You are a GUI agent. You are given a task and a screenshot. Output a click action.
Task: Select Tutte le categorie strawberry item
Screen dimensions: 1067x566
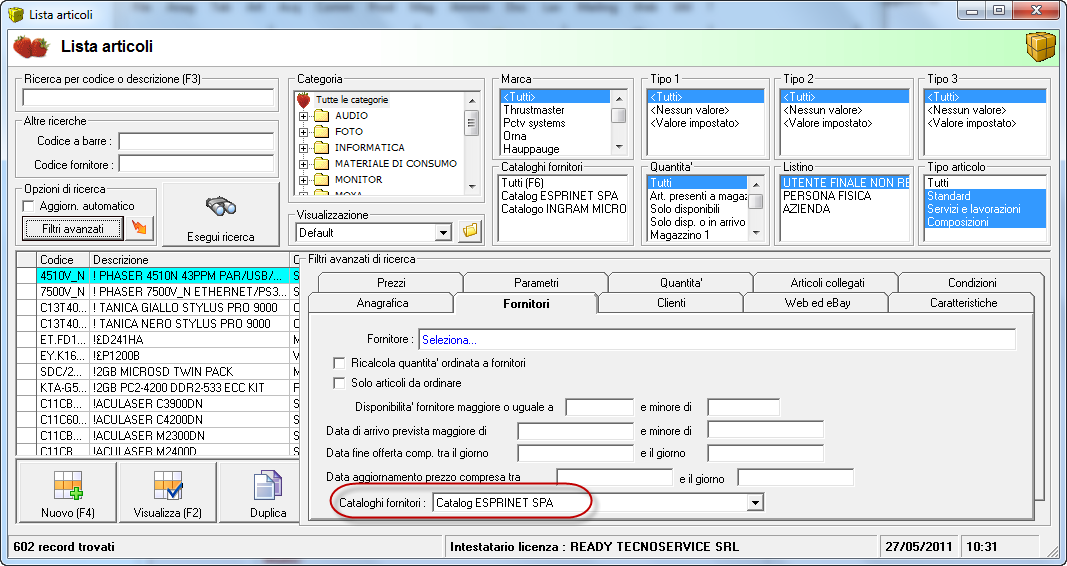click(351, 100)
